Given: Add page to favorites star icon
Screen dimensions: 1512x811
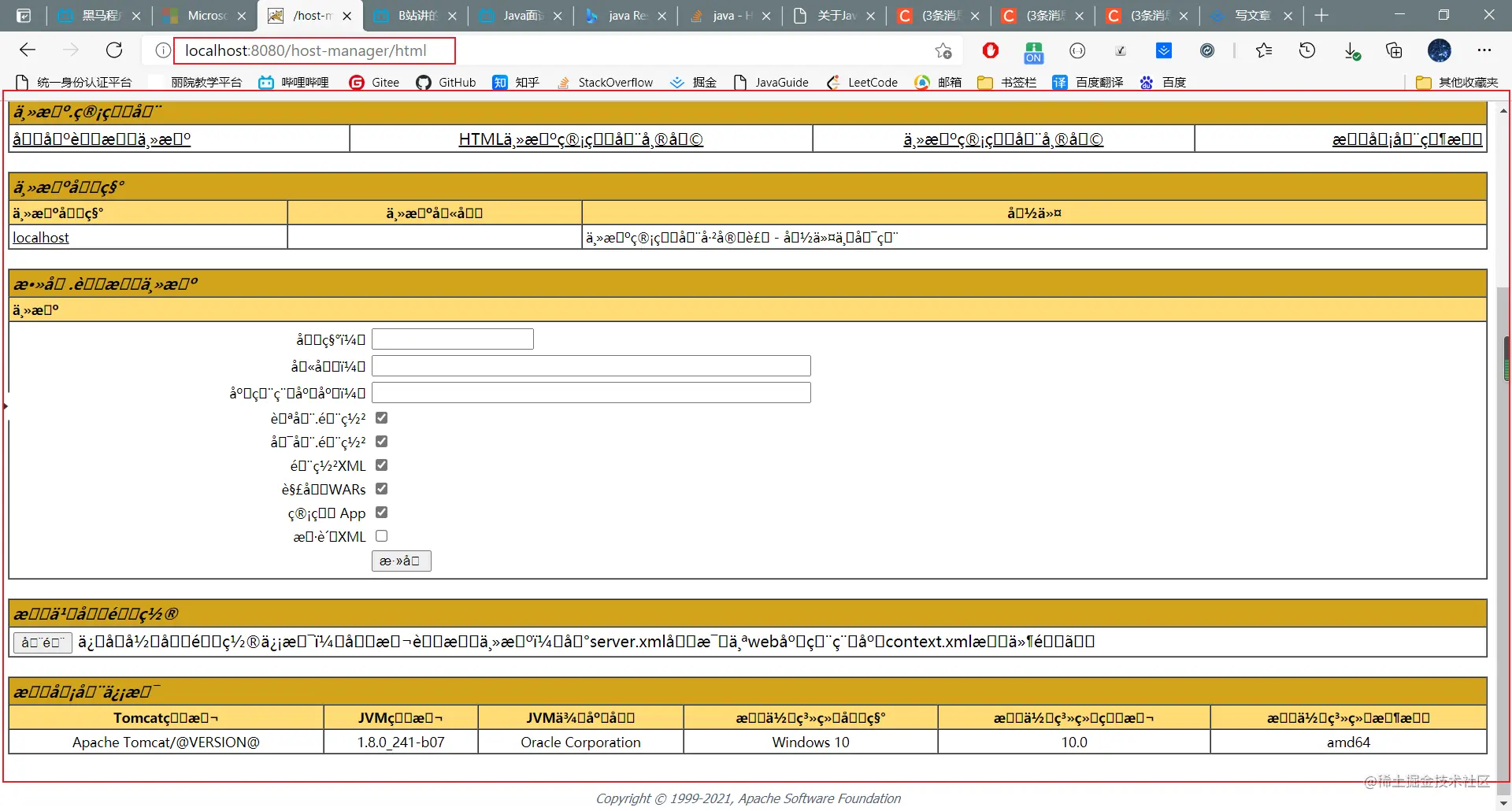Looking at the screenshot, I should (x=943, y=51).
